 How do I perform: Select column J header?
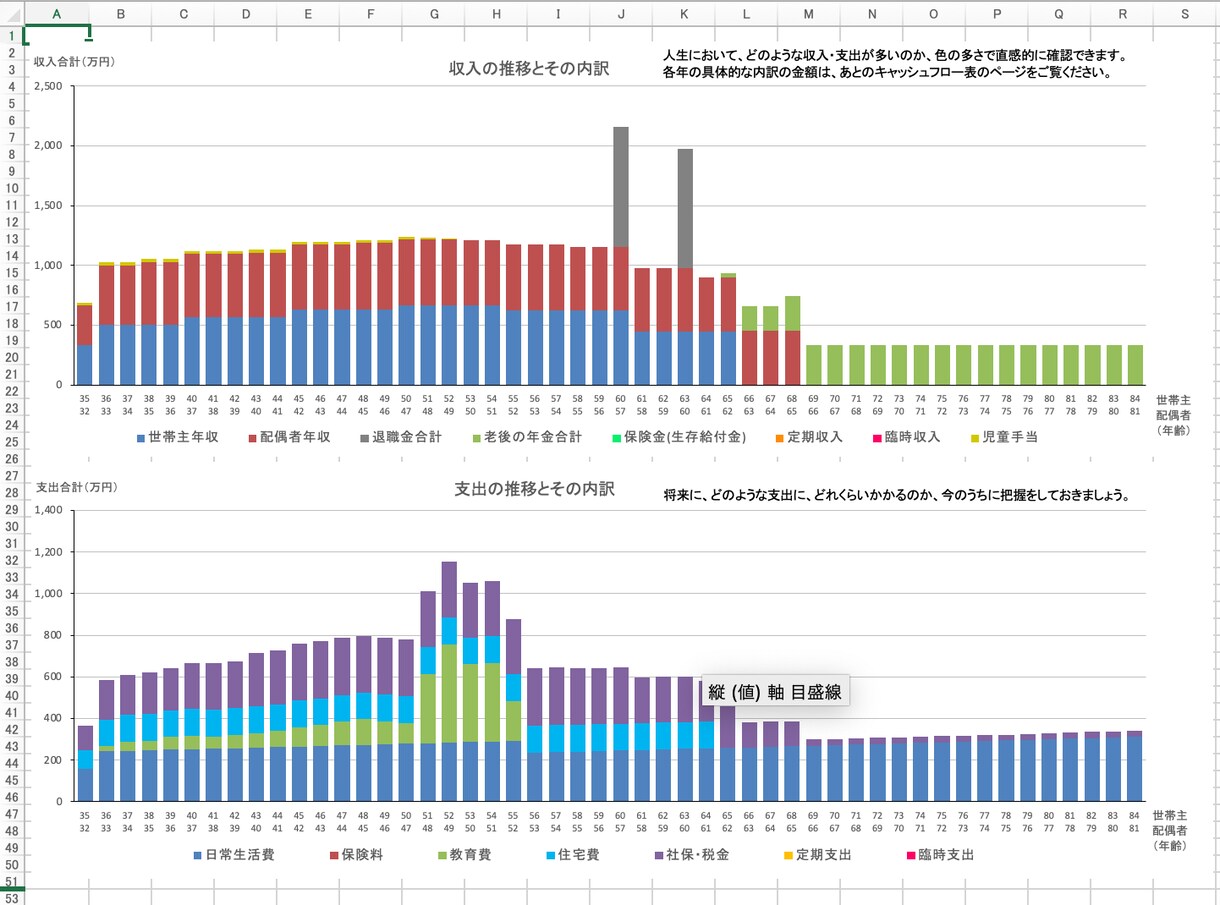621,14
